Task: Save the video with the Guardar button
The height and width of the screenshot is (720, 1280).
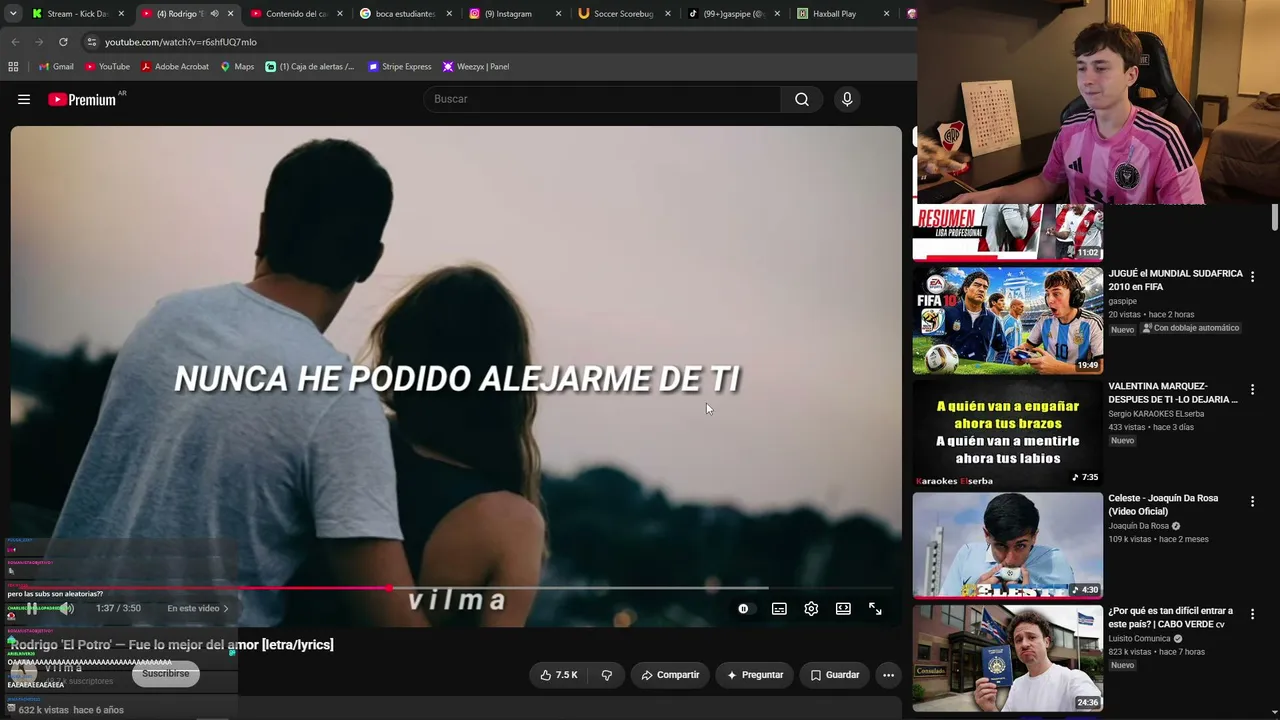Action: tap(834, 675)
